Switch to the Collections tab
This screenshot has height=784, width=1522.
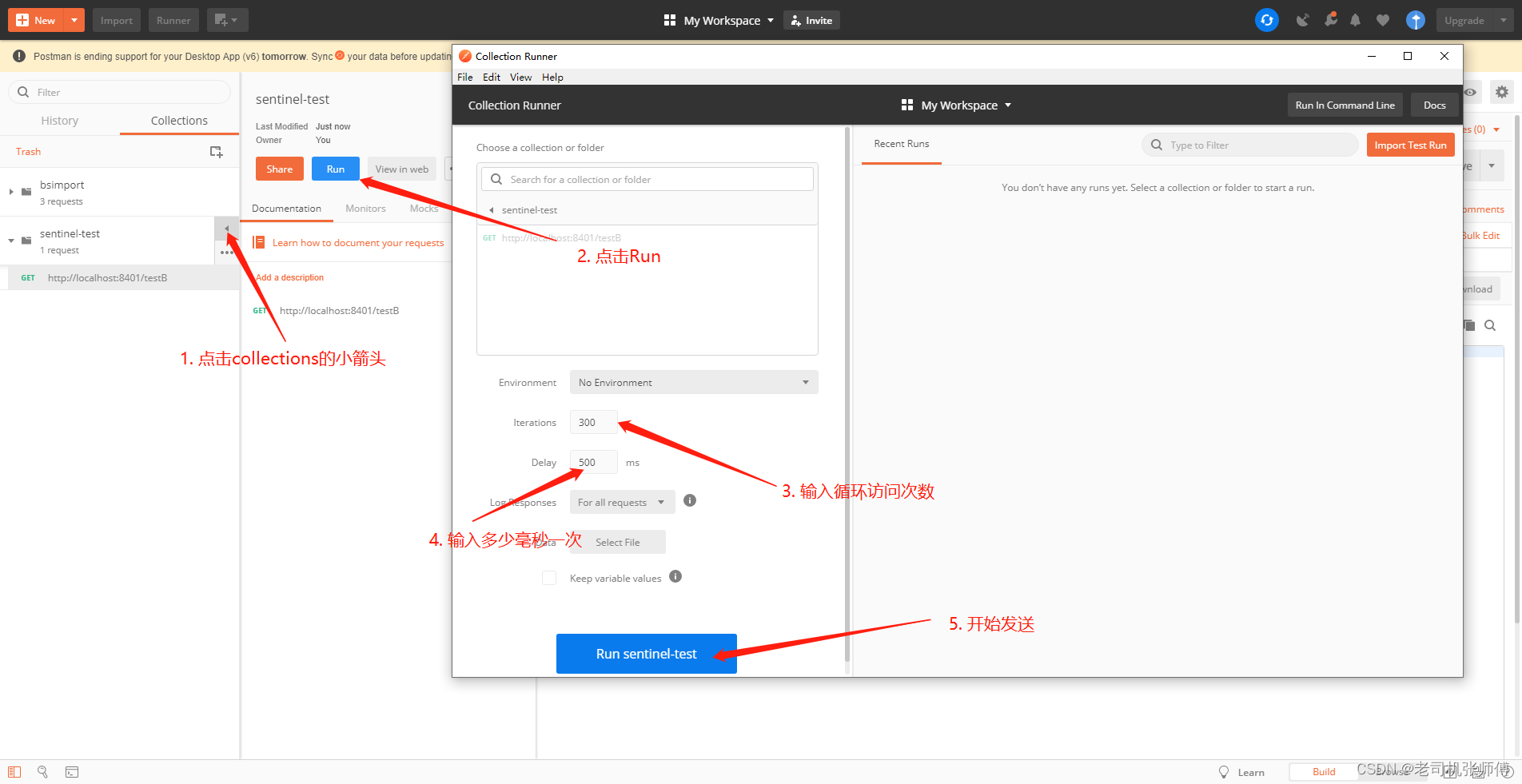(x=179, y=120)
